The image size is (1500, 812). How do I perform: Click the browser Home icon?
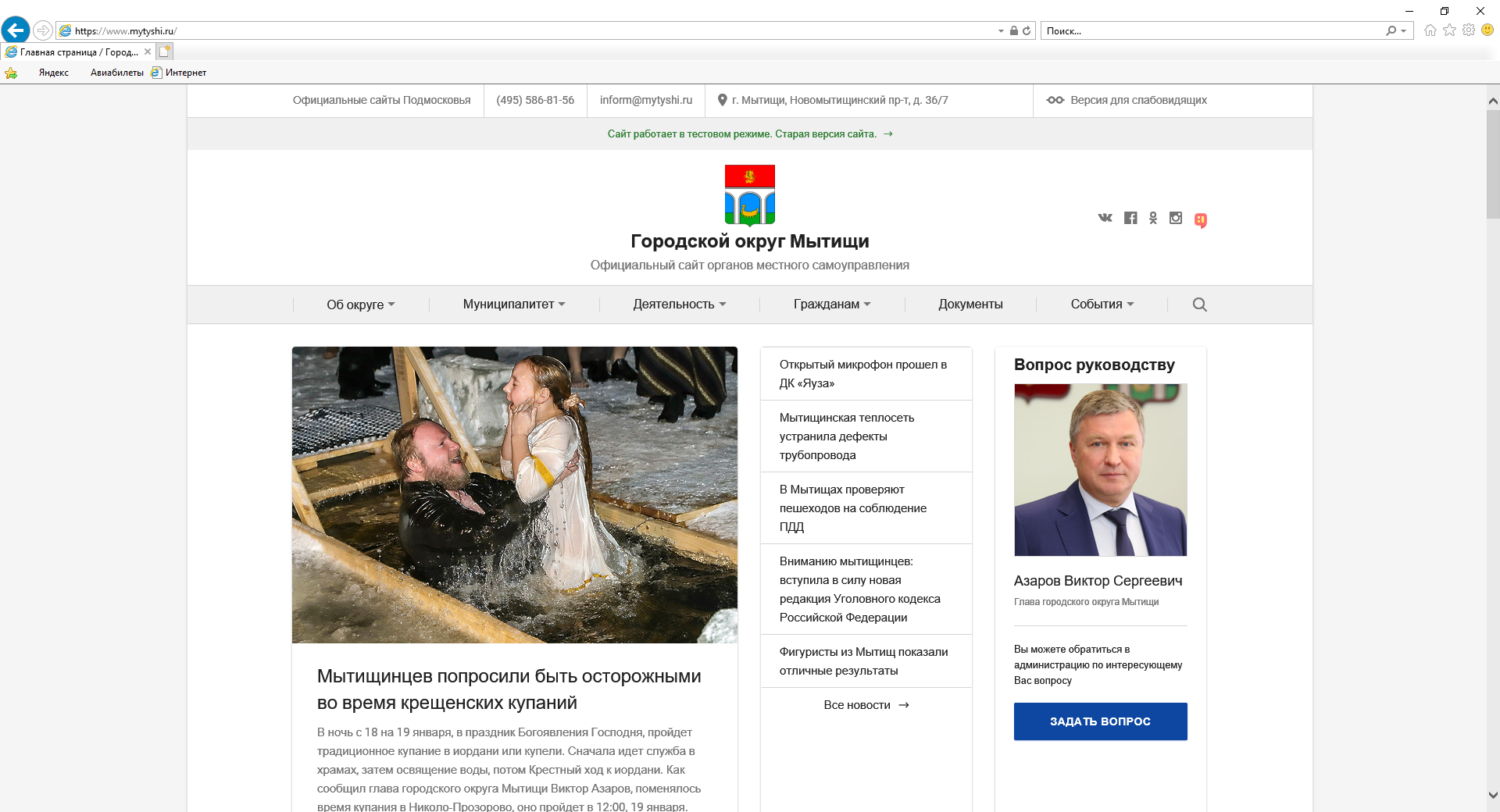[1430, 30]
